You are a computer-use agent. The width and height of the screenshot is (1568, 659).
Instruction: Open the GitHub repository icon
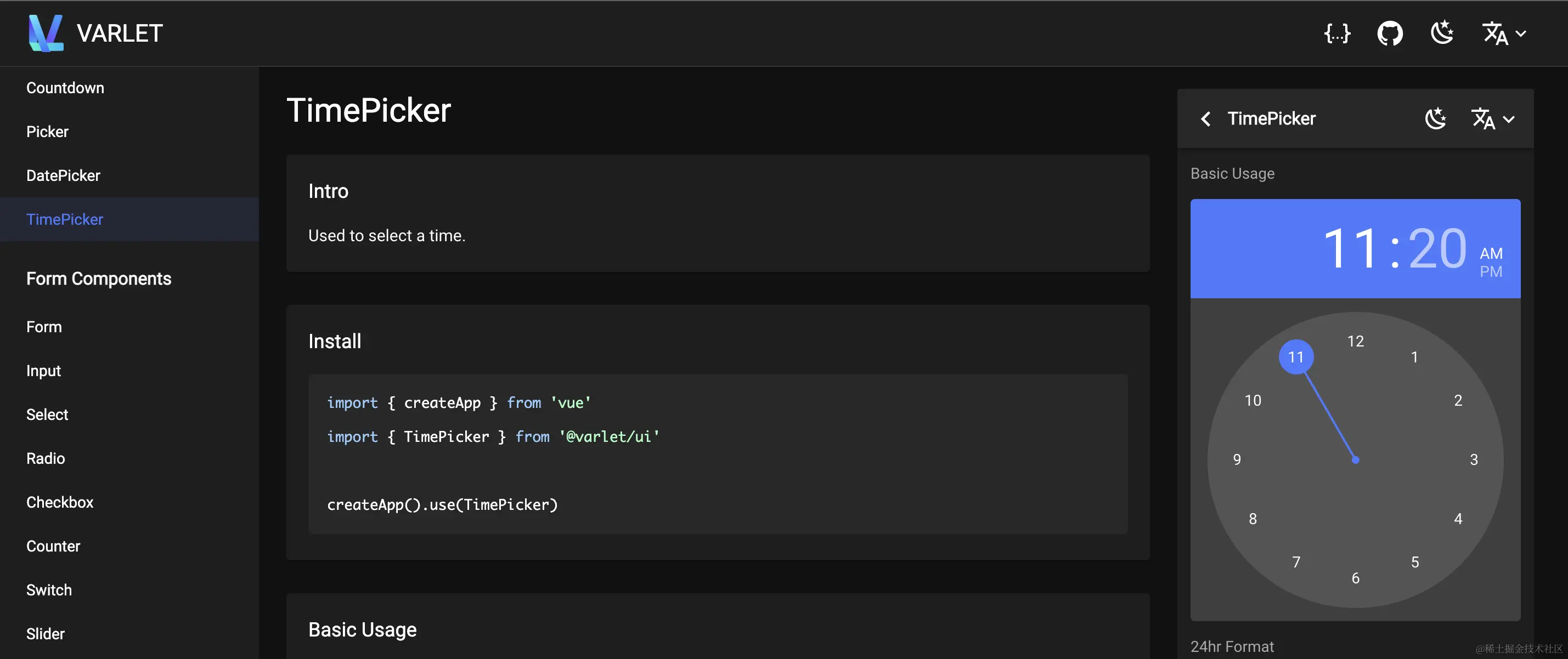click(1390, 33)
